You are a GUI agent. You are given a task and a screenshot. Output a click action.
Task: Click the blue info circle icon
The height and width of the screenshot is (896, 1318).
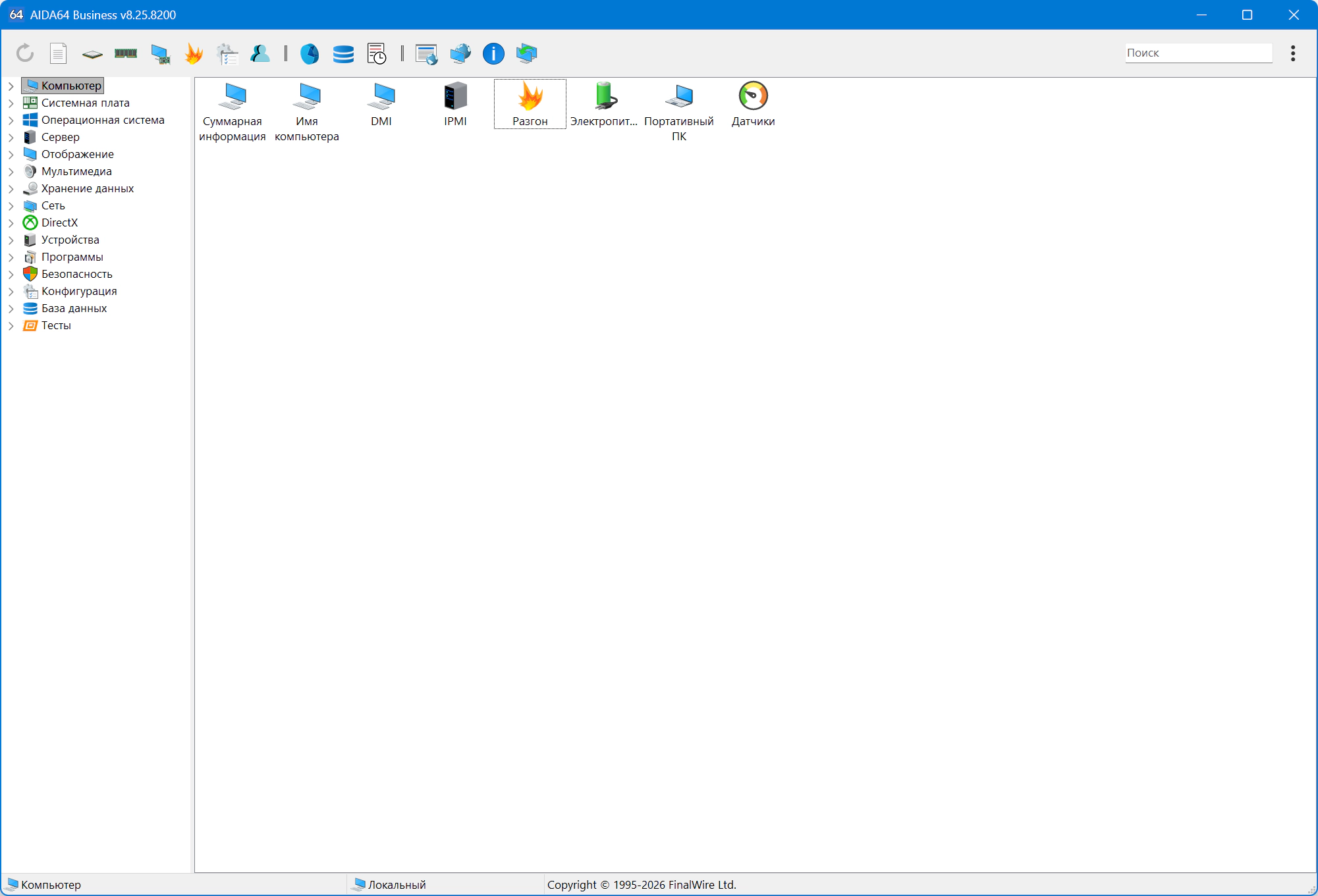tap(493, 53)
